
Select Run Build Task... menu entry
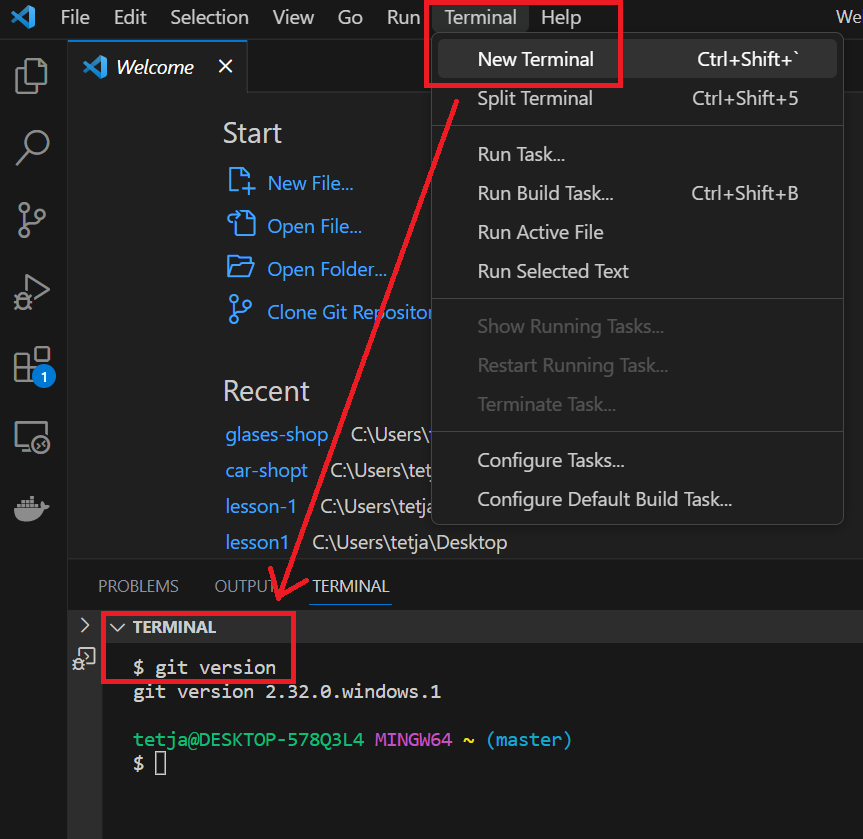coord(637,193)
